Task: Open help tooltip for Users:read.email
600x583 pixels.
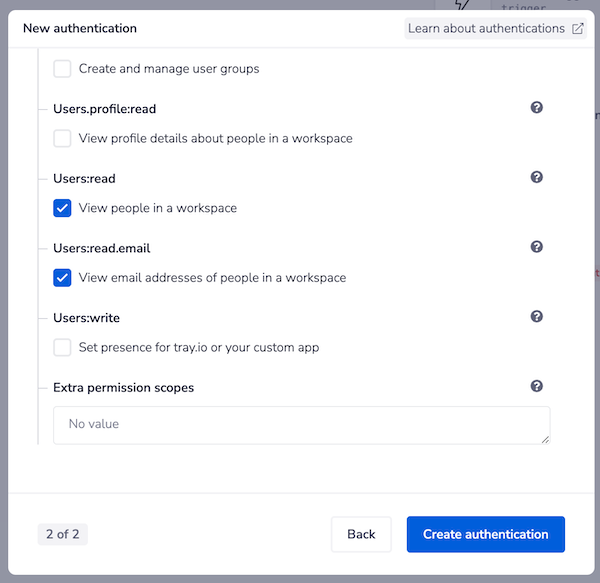Action: pos(537,247)
